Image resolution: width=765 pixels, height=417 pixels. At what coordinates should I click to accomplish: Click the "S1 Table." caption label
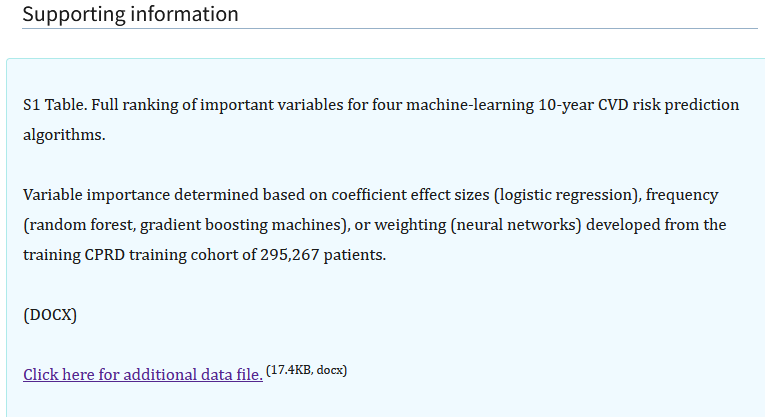pyautogui.click(x=56, y=105)
